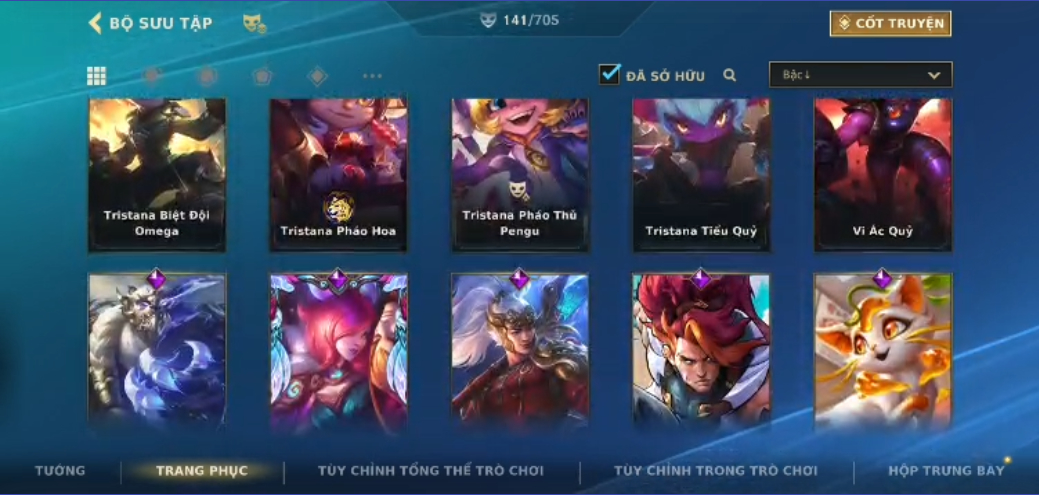Viewport: 1039px width, 495px height.
Task: Expand sort options using the chevron arrow
Action: pos(934,76)
